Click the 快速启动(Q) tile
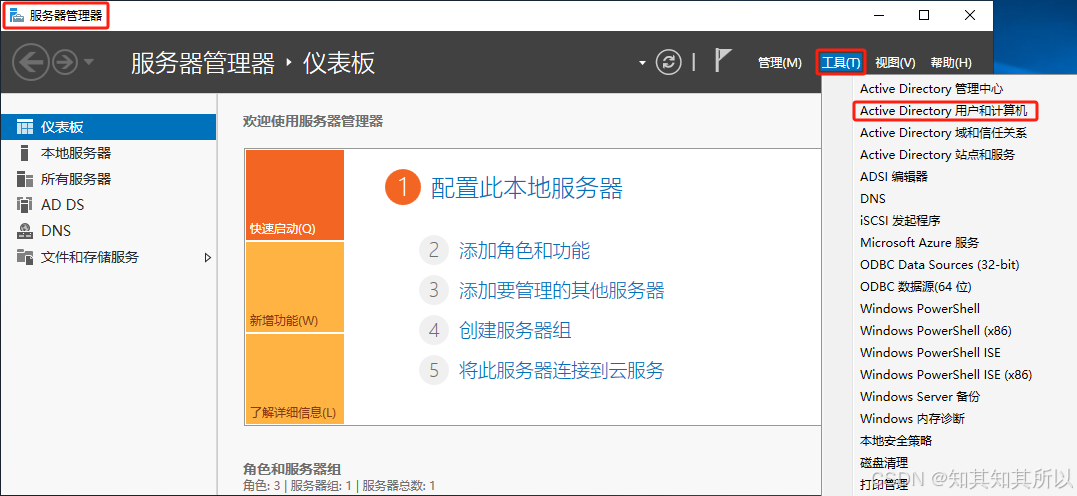This screenshot has width=1077, height=496. [295, 195]
